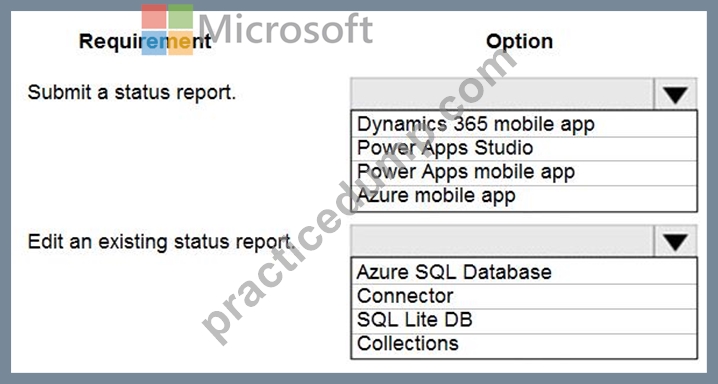This screenshot has height=384, width=718.
Task: Pick the SQL Lite DB option
Action: (x=524, y=320)
